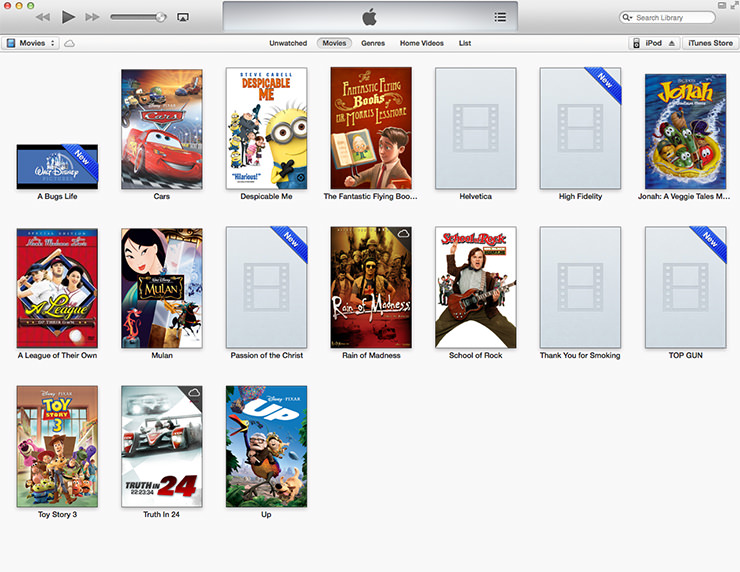Click the Up title label

pos(266,514)
